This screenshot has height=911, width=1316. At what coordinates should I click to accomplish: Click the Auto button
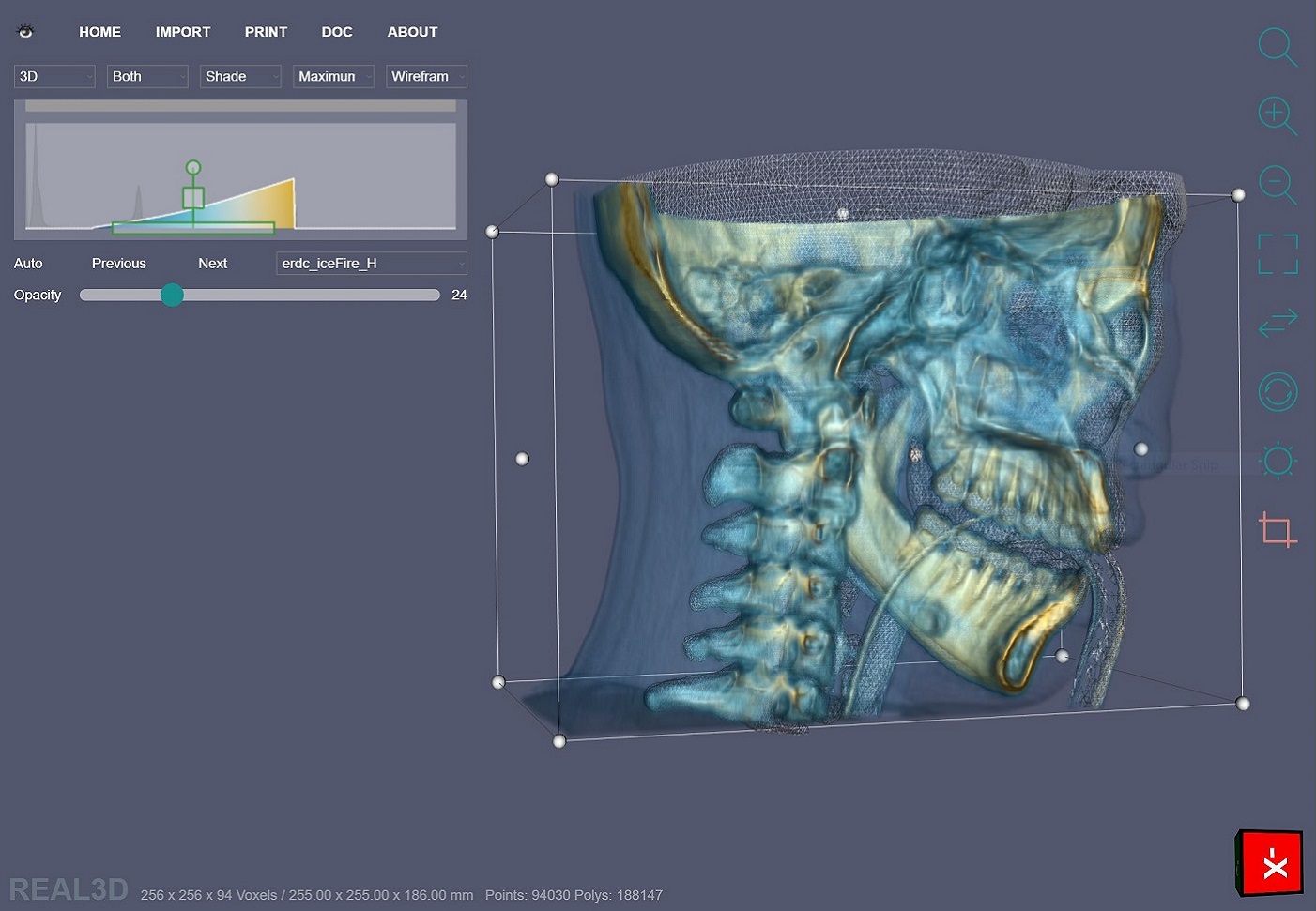28,263
